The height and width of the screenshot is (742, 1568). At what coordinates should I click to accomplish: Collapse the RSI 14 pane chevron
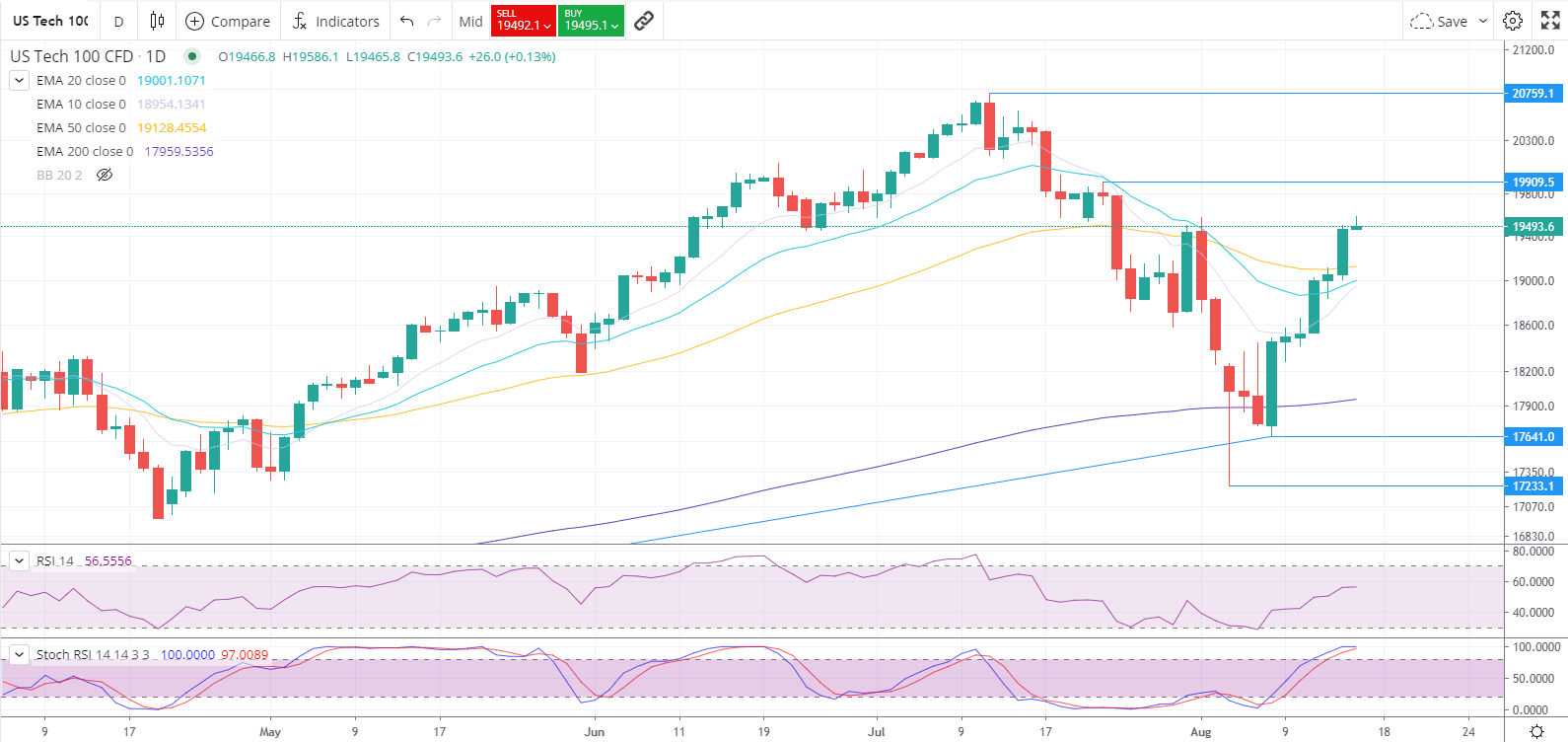[19, 560]
